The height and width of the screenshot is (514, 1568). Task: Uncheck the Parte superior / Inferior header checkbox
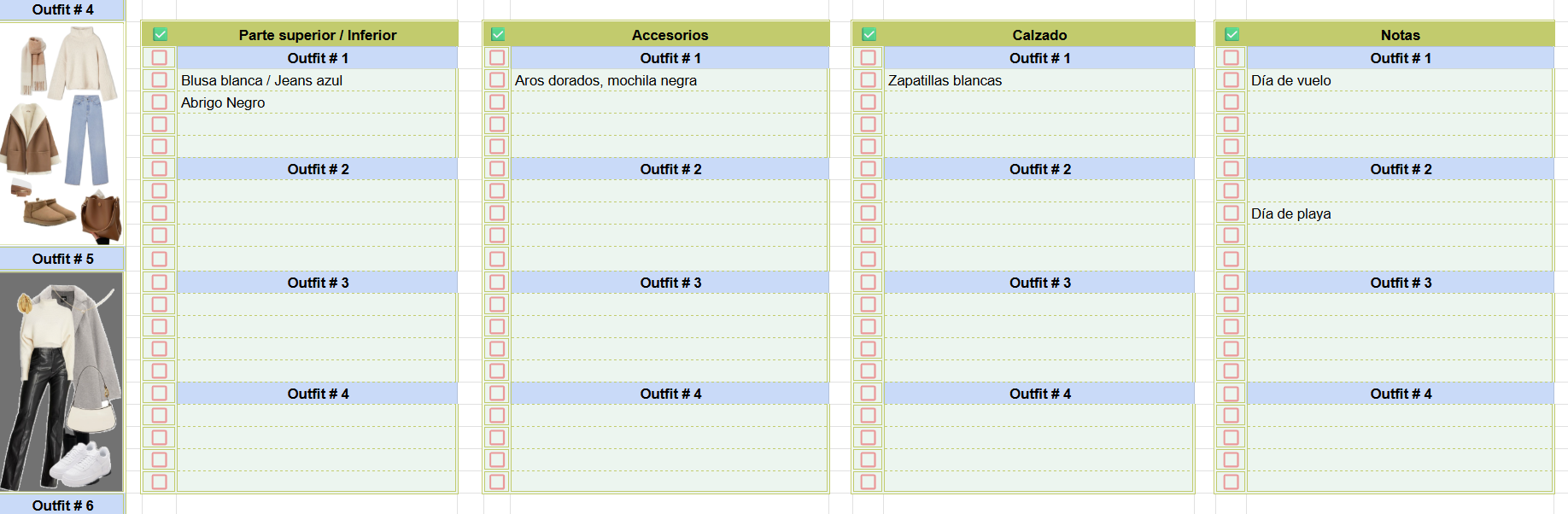tap(160, 35)
